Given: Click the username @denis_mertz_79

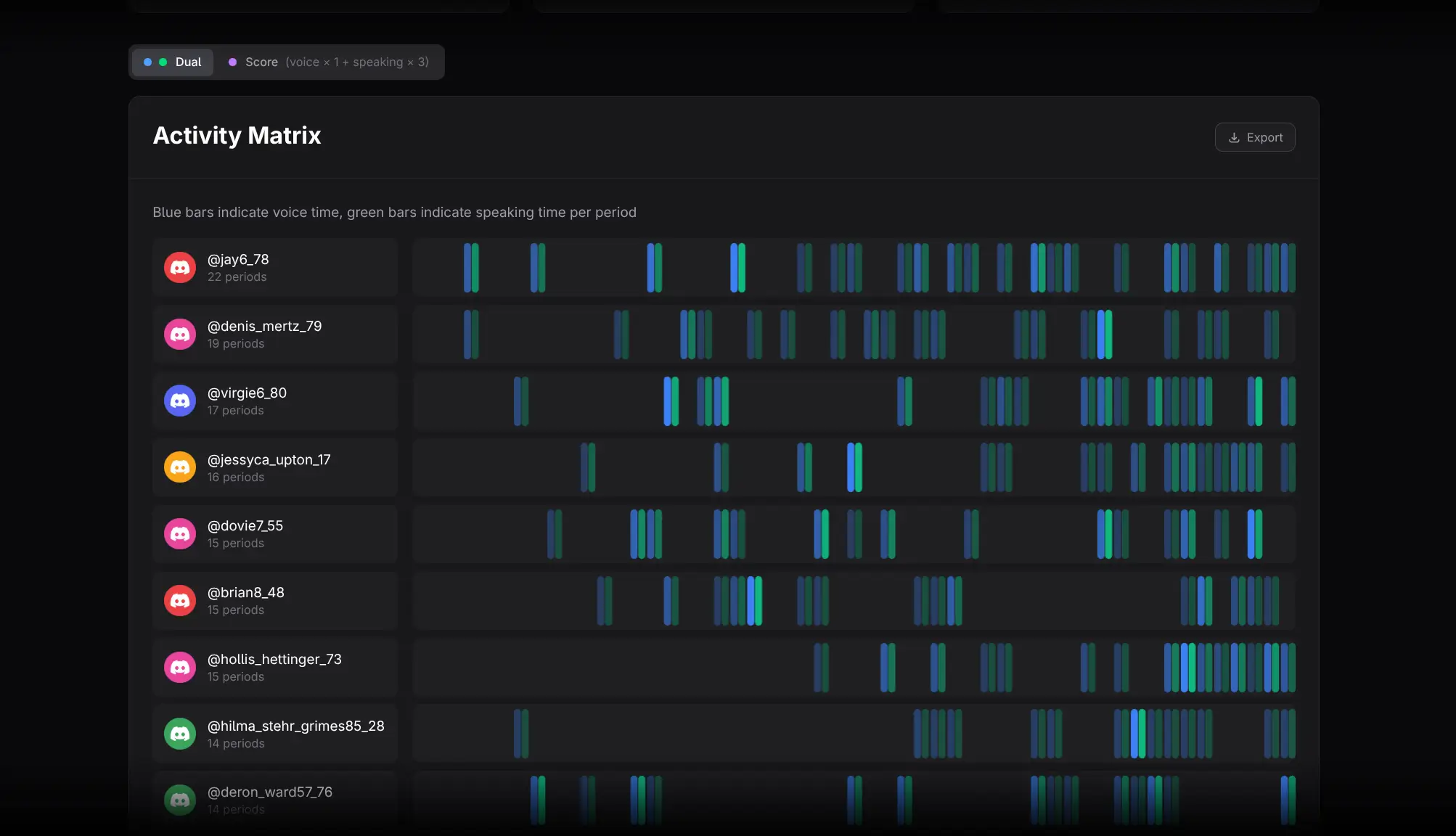Looking at the screenshot, I should (264, 326).
